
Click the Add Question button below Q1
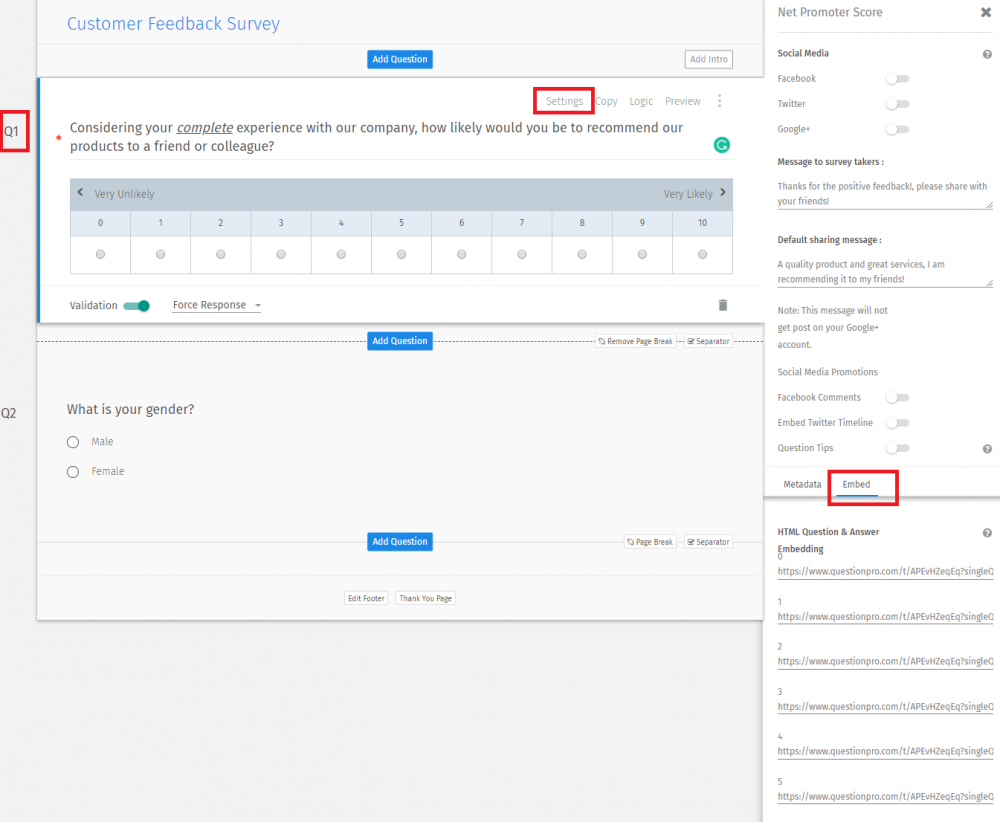point(399,341)
